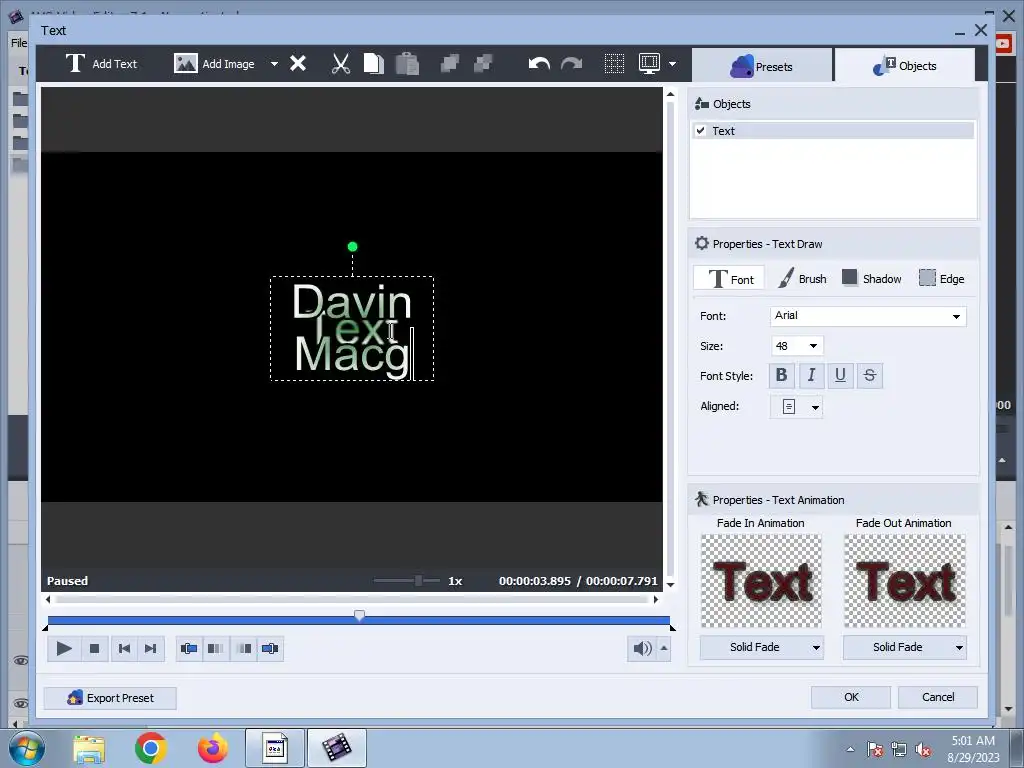Viewport: 1024px width, 768px height.
Task: Click the second gray fade marker icon
Action: pyautogui.click(x=216, y=648)
